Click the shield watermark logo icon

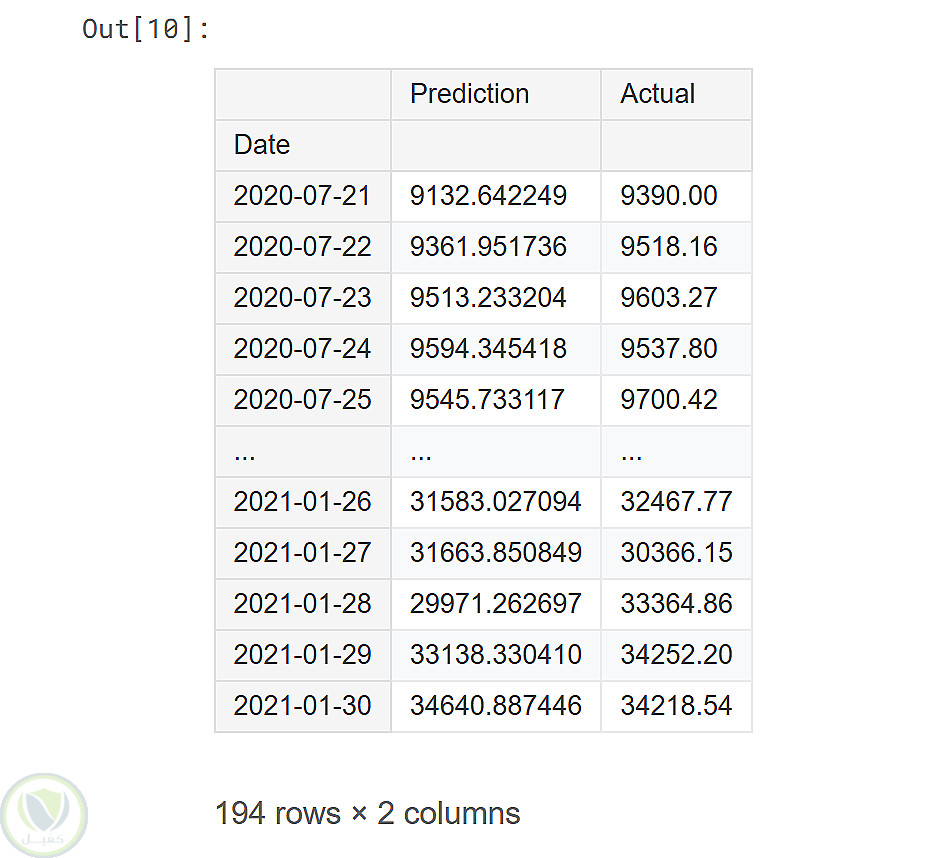44,814
